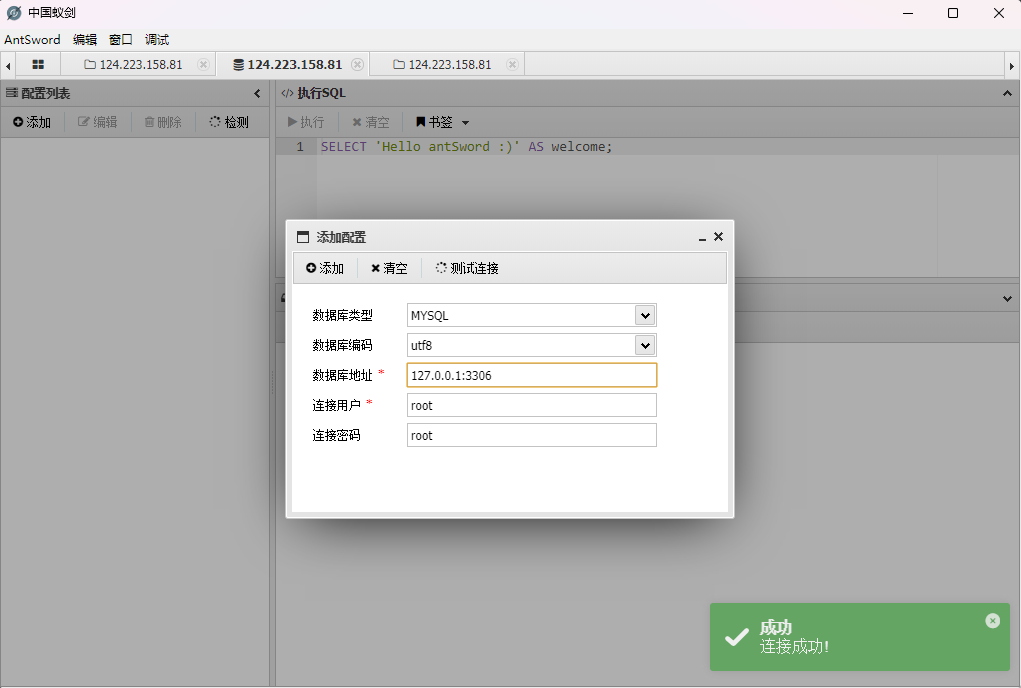The height and width of the screenshot is (688, 1021).
Task: Collapse the config list (配置列表) panel
Action: (257, 93)
